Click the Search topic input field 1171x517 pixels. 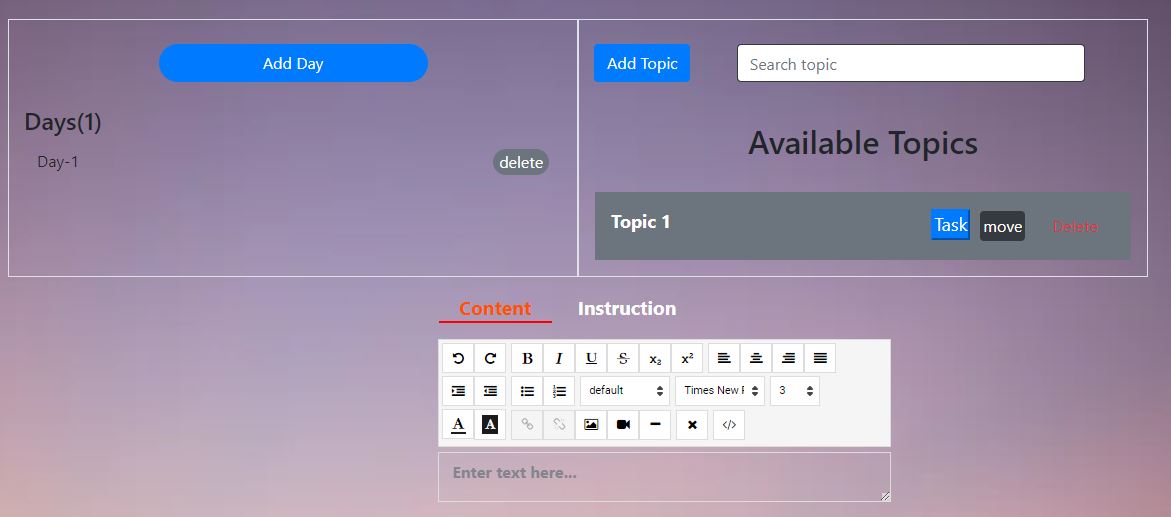910,64
